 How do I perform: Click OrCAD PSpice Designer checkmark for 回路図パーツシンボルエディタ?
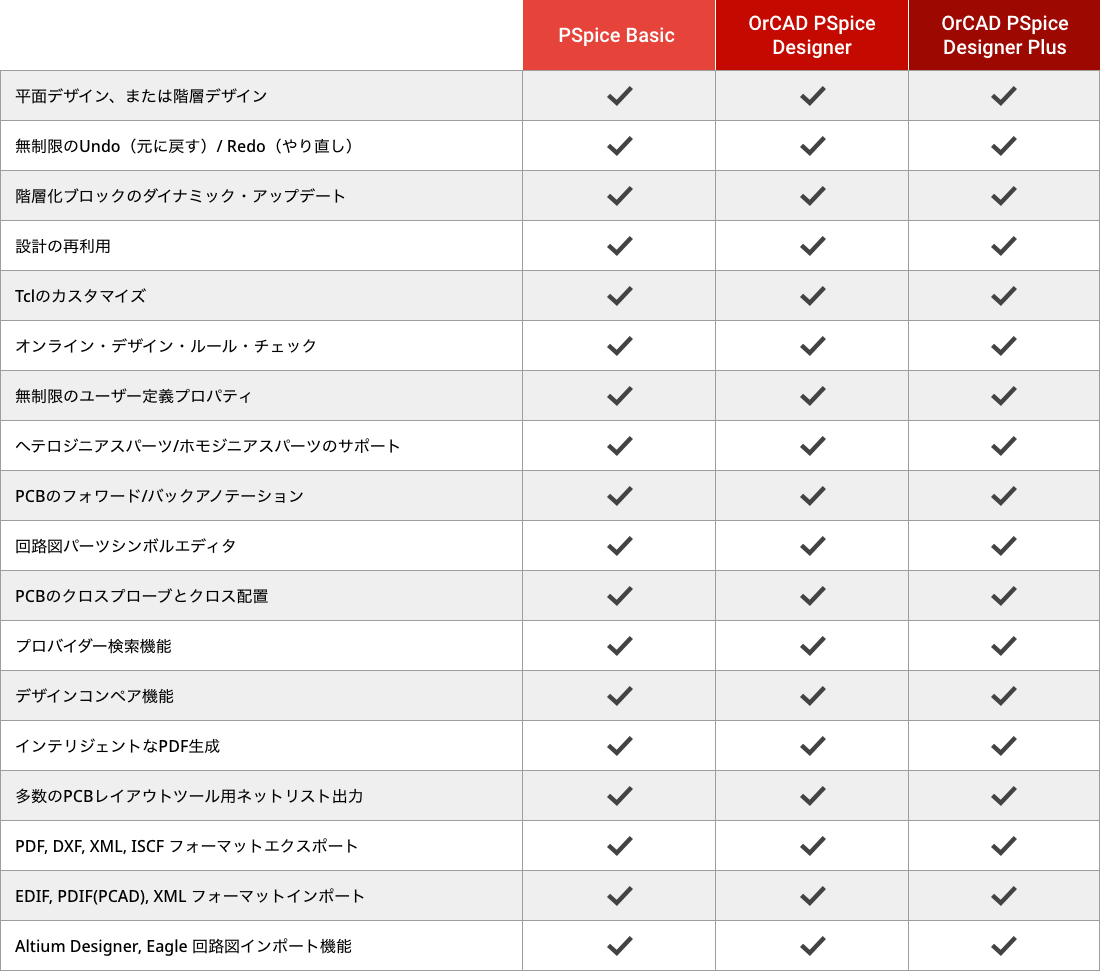click(x=813, y=546)
